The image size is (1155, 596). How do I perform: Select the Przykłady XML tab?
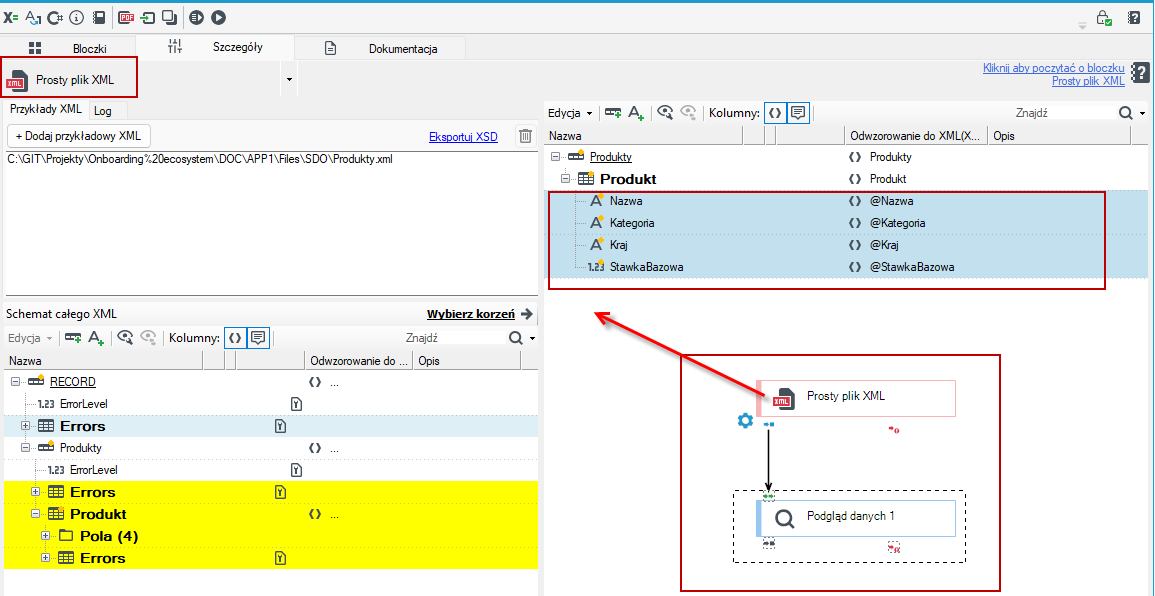click(x=45, y=109)
